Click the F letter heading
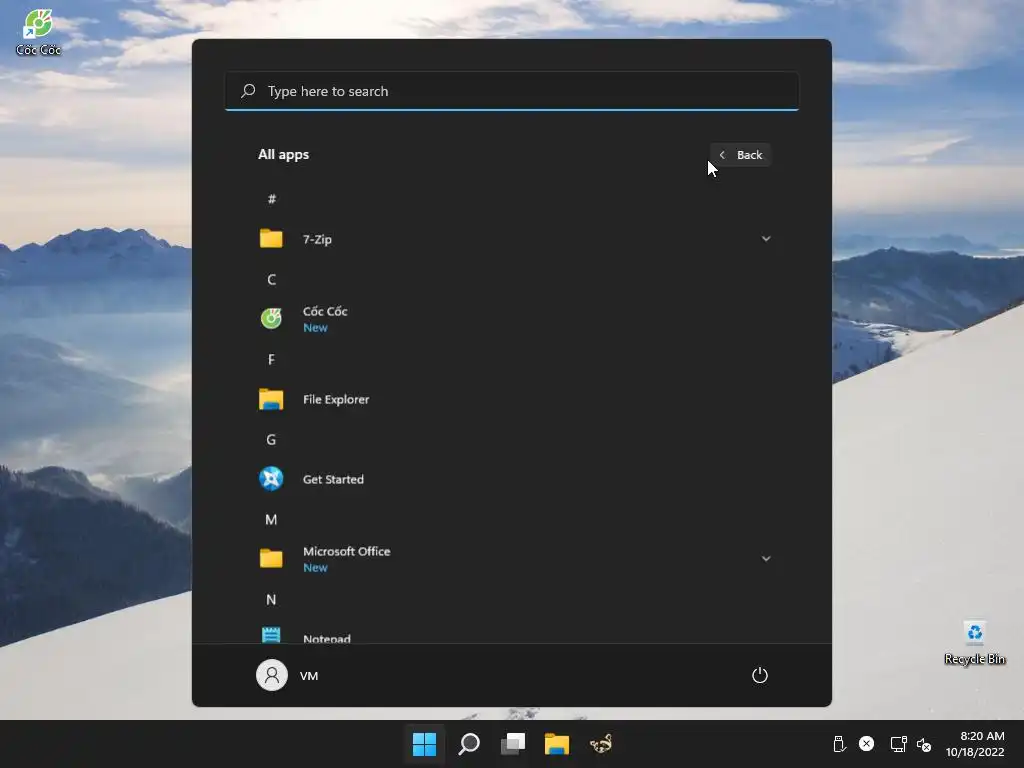 [272, 359]
